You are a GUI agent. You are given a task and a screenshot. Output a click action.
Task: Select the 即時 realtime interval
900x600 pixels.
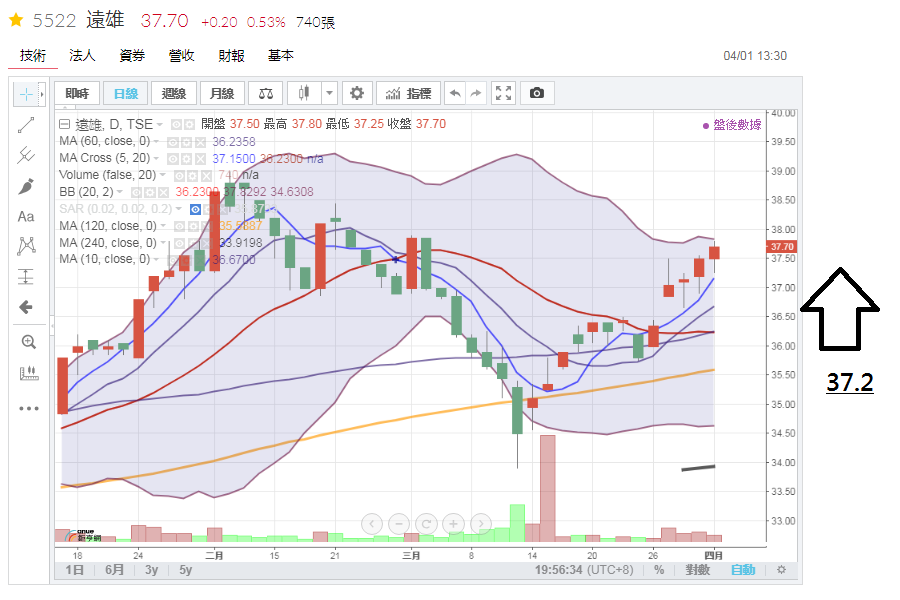(77, 93)
